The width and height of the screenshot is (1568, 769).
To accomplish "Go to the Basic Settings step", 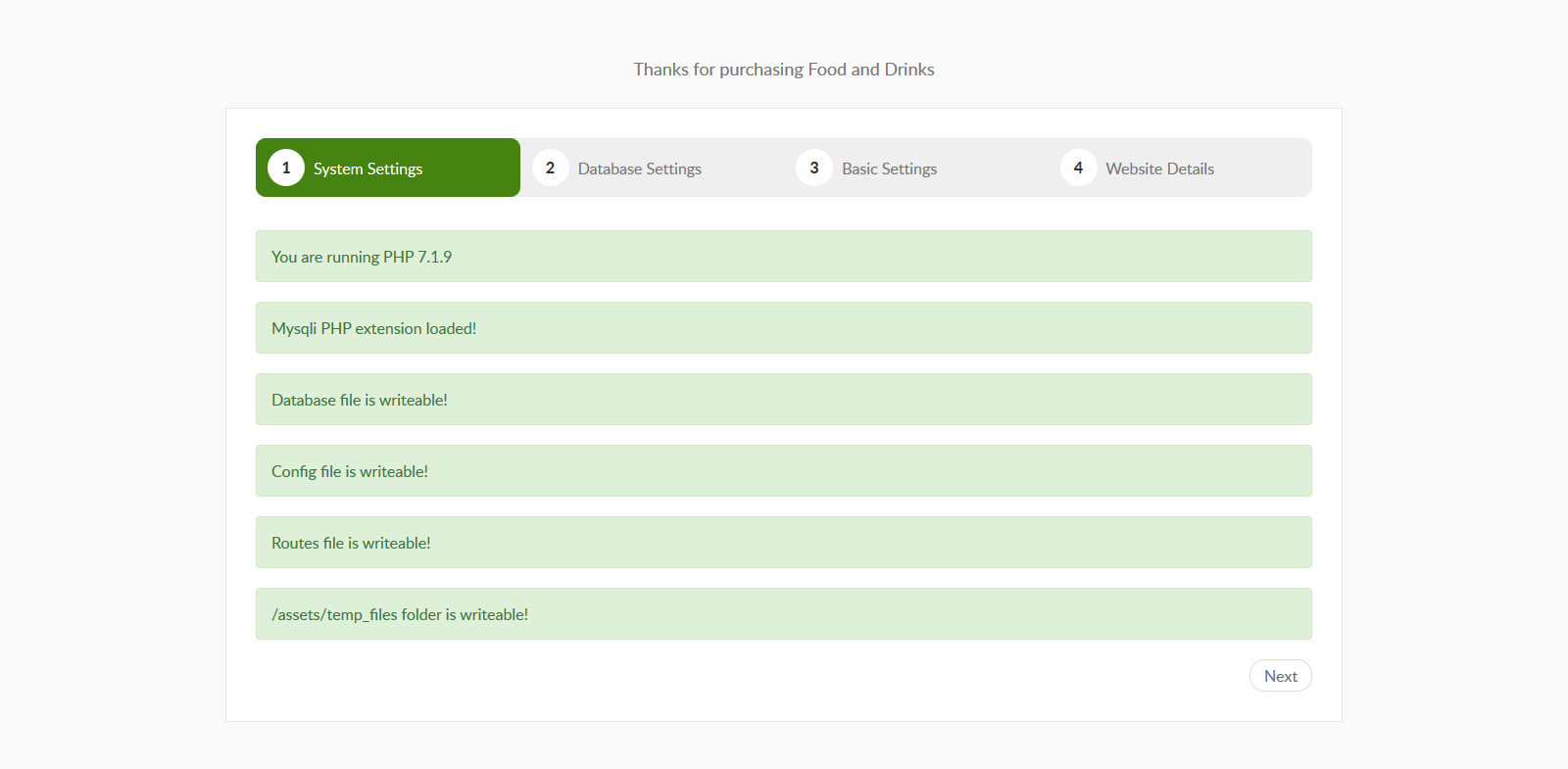I will (x=916, y=168).
